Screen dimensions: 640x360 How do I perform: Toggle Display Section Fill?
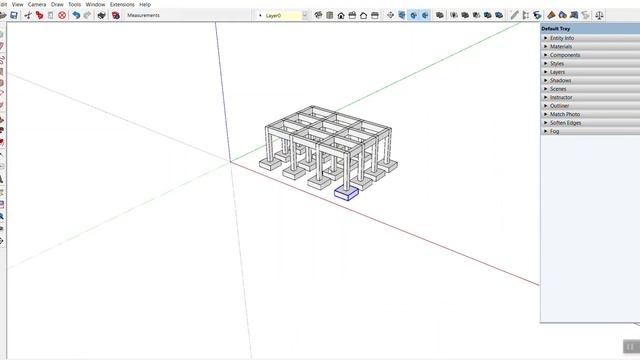(x=425, y=16)
